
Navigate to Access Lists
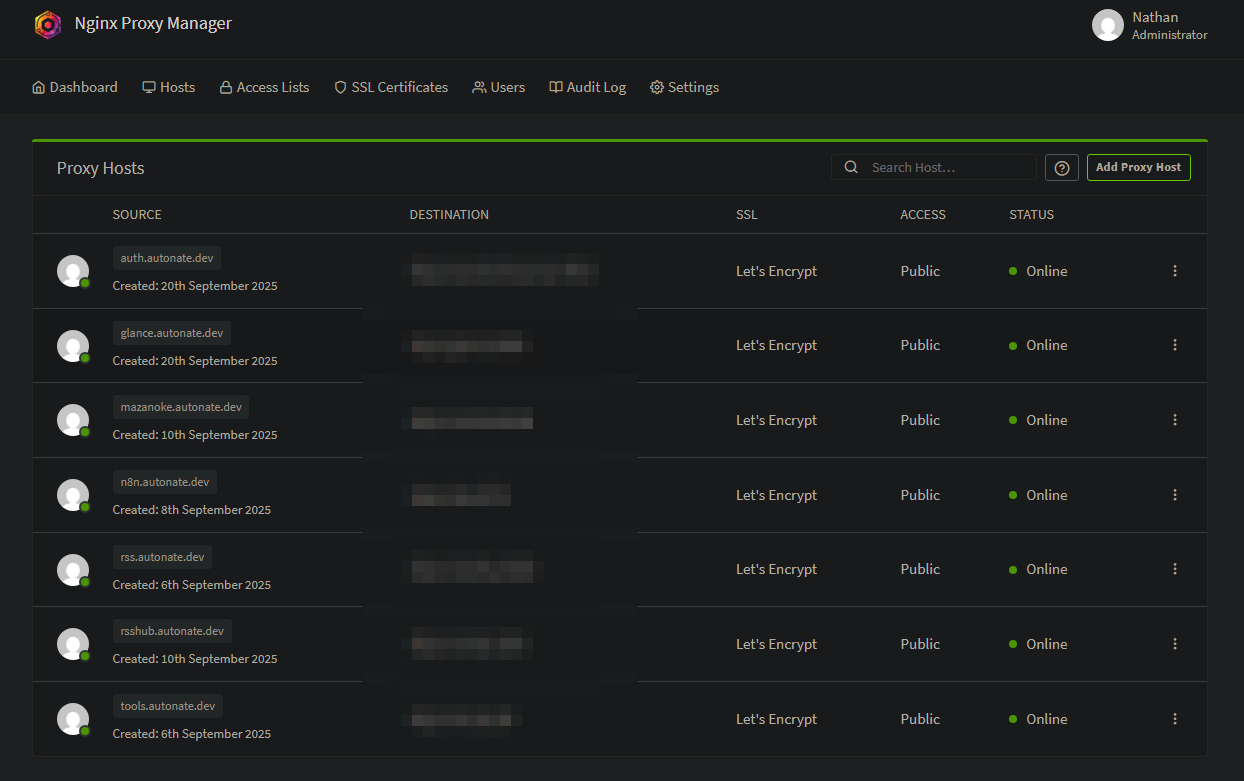click(x=264, y=87)
